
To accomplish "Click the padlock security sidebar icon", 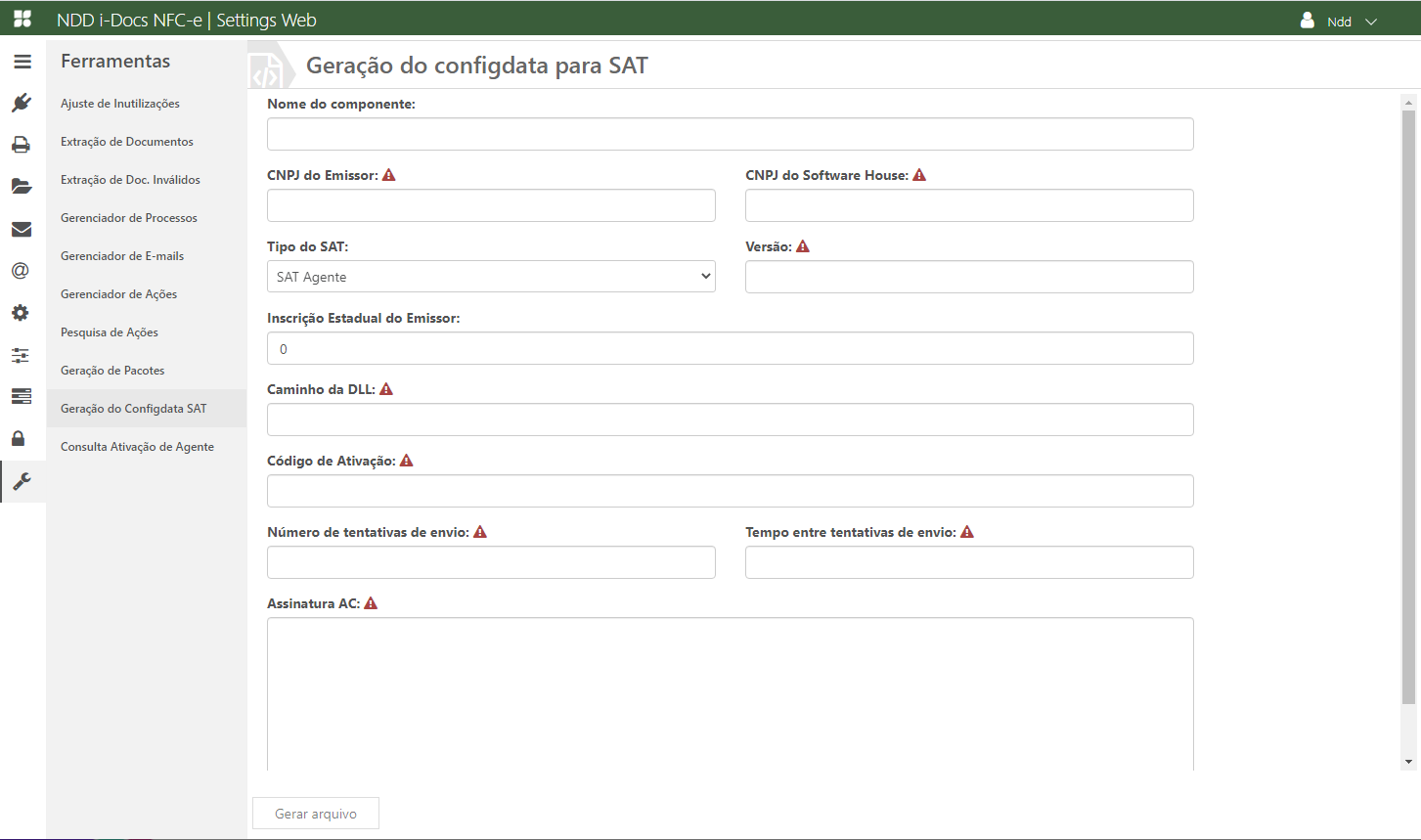I will [19, 438].
